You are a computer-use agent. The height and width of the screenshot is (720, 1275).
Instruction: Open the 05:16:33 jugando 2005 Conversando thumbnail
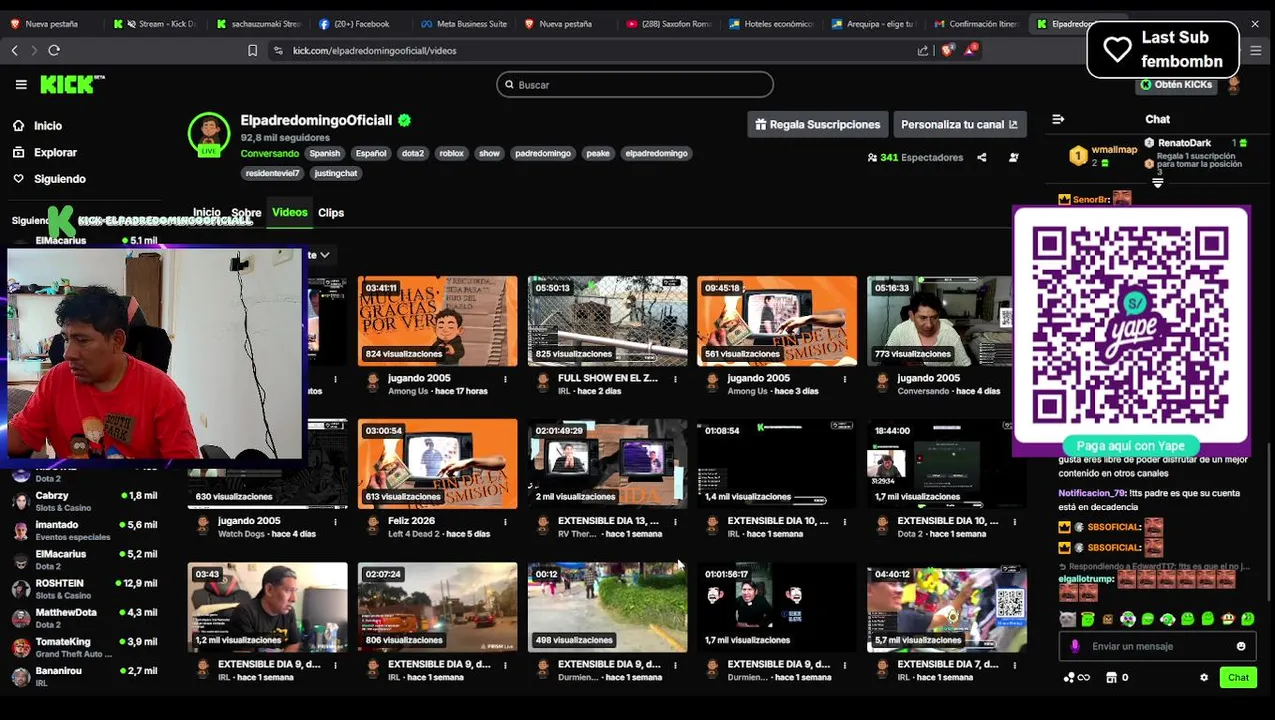(x=947, y=321)
